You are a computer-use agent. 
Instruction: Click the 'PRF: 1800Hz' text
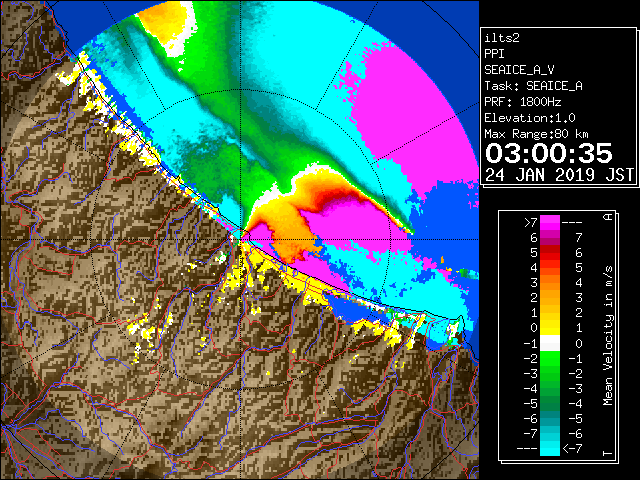pyautogui.click(x=522, y=102)
